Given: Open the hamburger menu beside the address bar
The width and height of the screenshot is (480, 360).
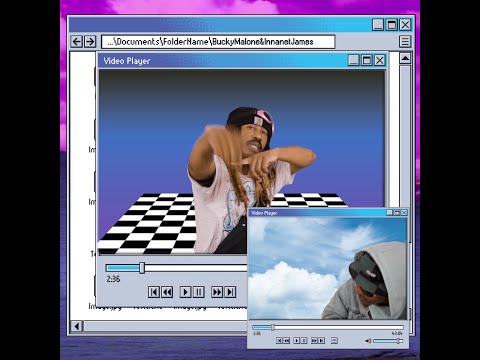Looking at the screenshot, I should (405, 42).
